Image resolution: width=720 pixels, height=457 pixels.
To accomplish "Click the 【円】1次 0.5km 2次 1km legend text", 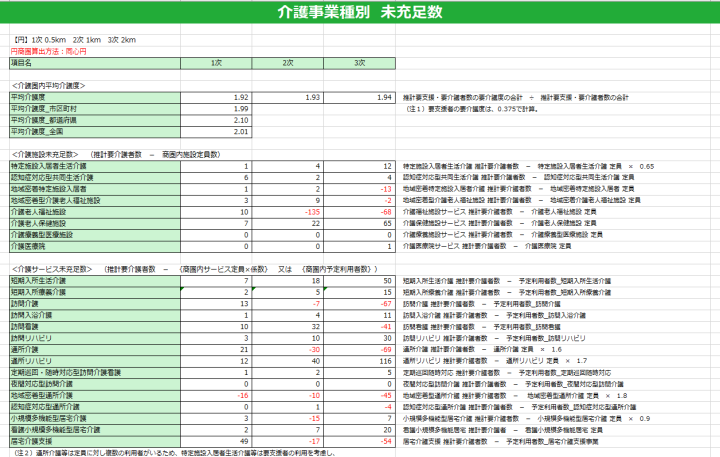I will [73, 40].
